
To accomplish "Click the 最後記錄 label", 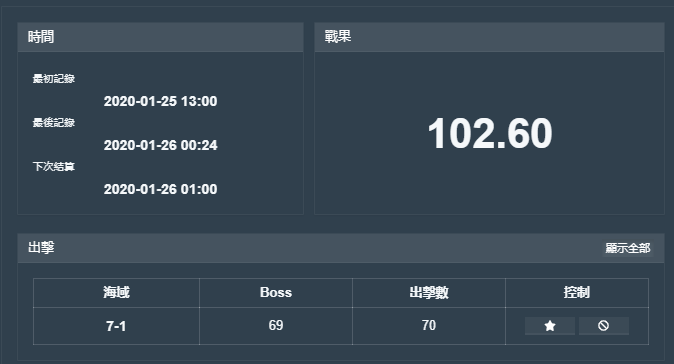I will pyautogui.click(x=54, y=122).
